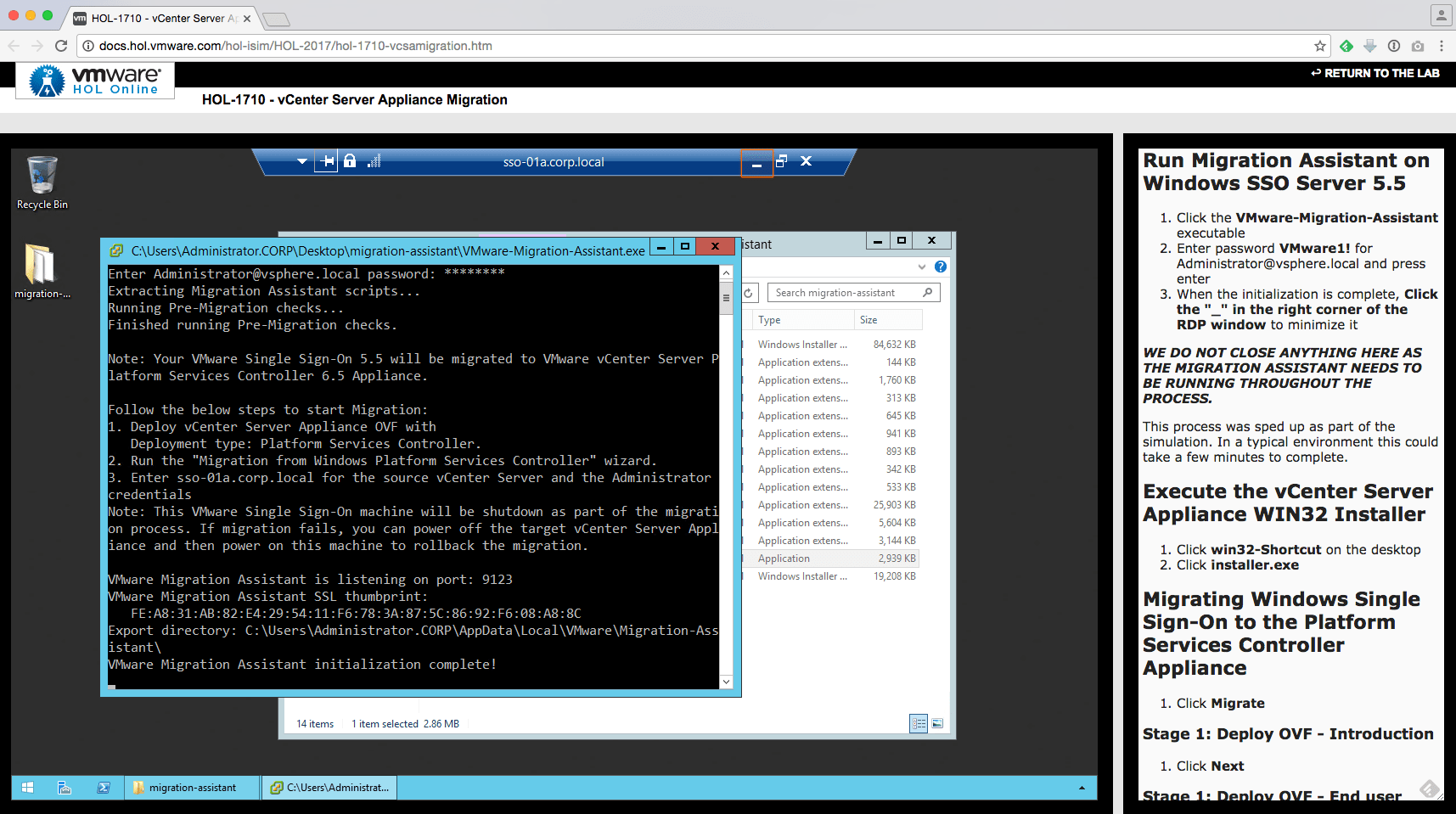Grab the console vertical scrollbar thumb
The image size is (1456, 814).
click(x=726, y=298)
